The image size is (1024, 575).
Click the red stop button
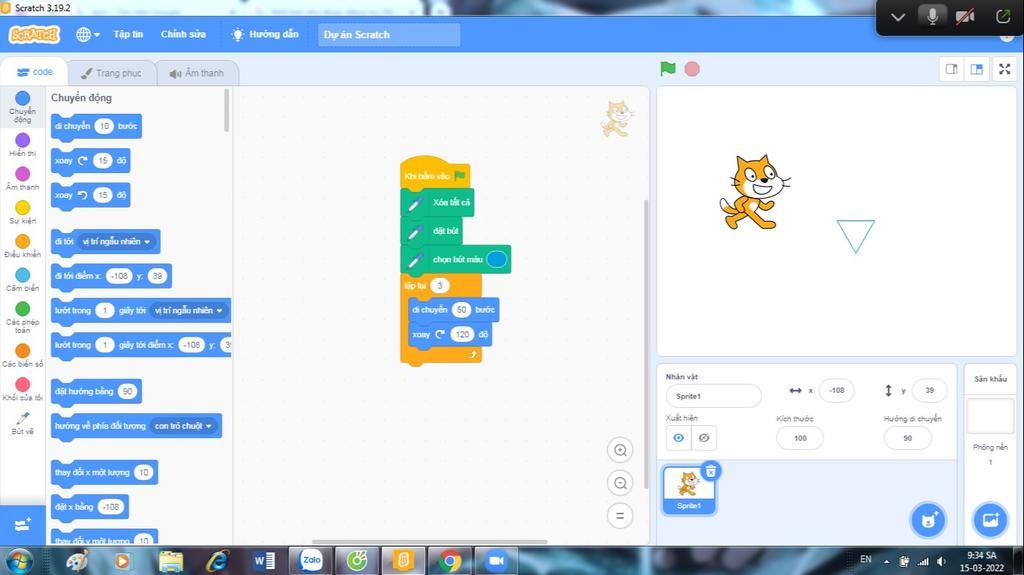pos(692,69)
